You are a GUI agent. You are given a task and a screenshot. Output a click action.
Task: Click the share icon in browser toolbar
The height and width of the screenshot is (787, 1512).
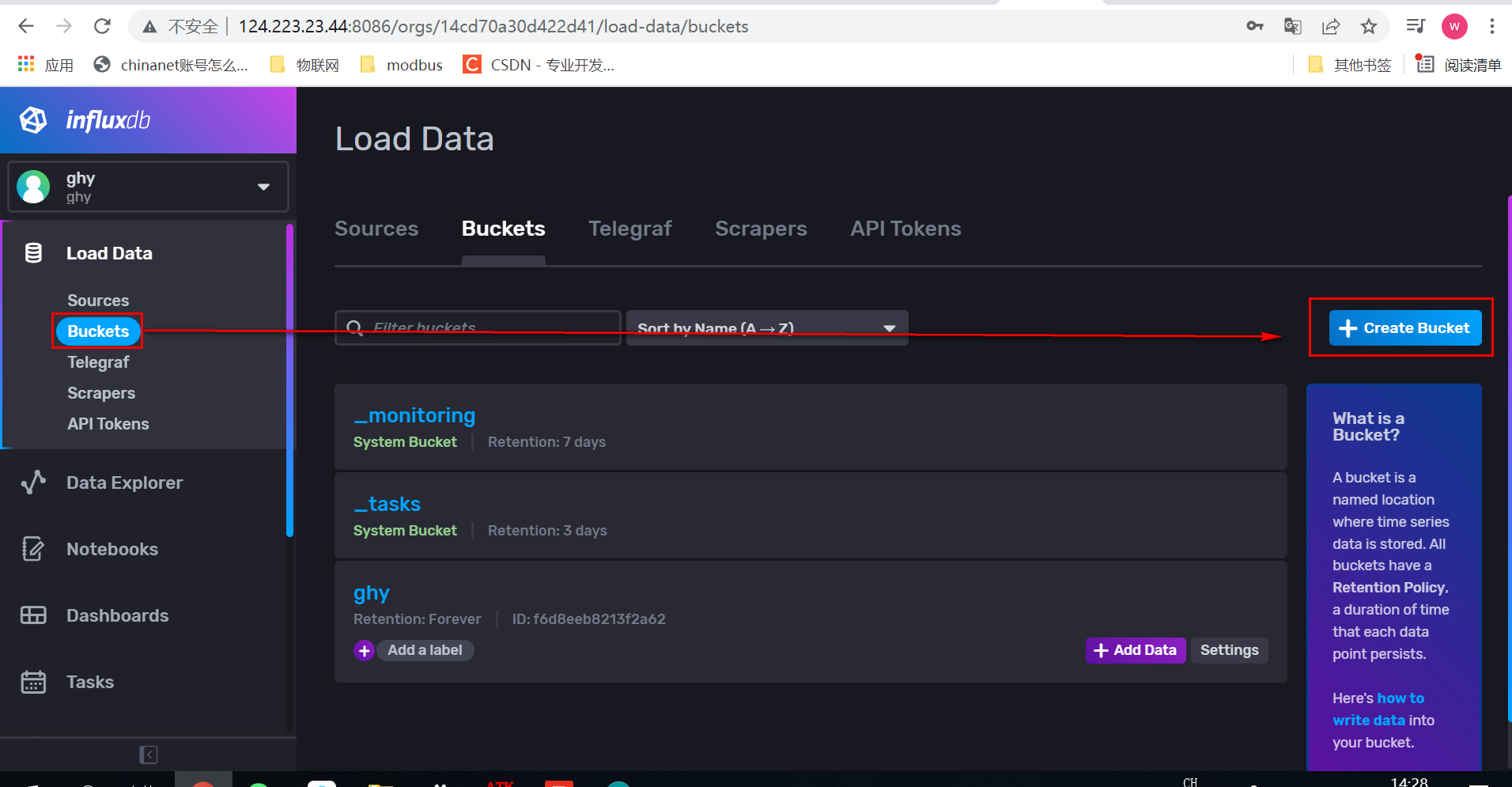point(1331,25)
